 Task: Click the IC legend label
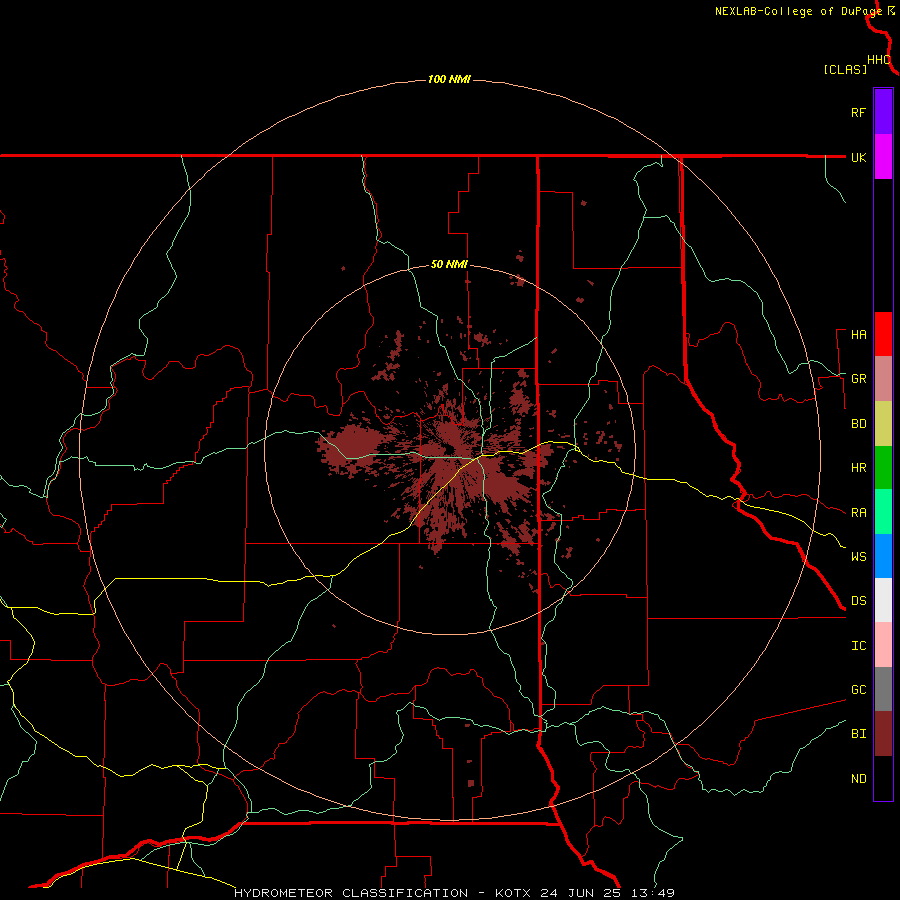click(858, 646)
